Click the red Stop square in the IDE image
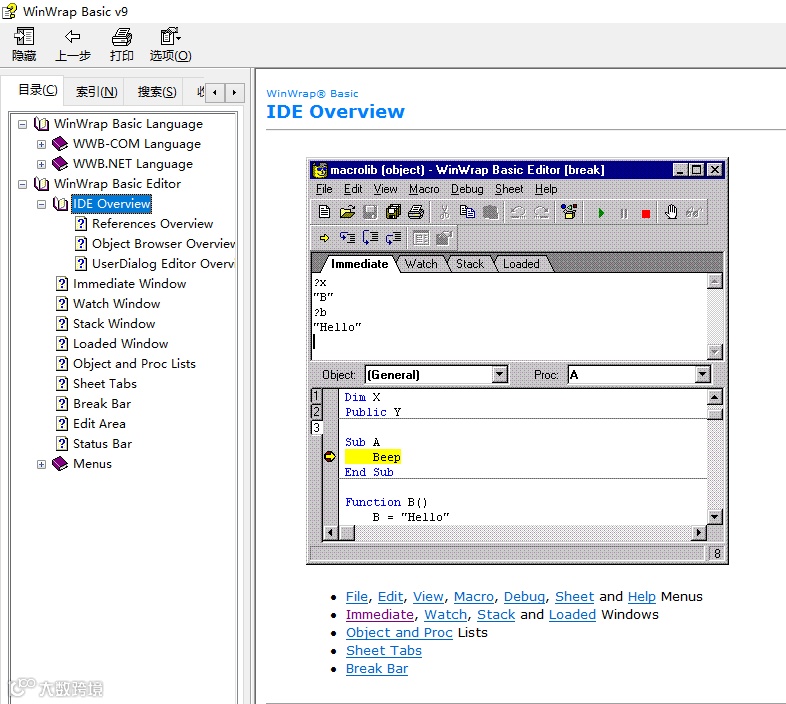The height and width of the screenshot is (704, 786). click(x=646, y=214)
